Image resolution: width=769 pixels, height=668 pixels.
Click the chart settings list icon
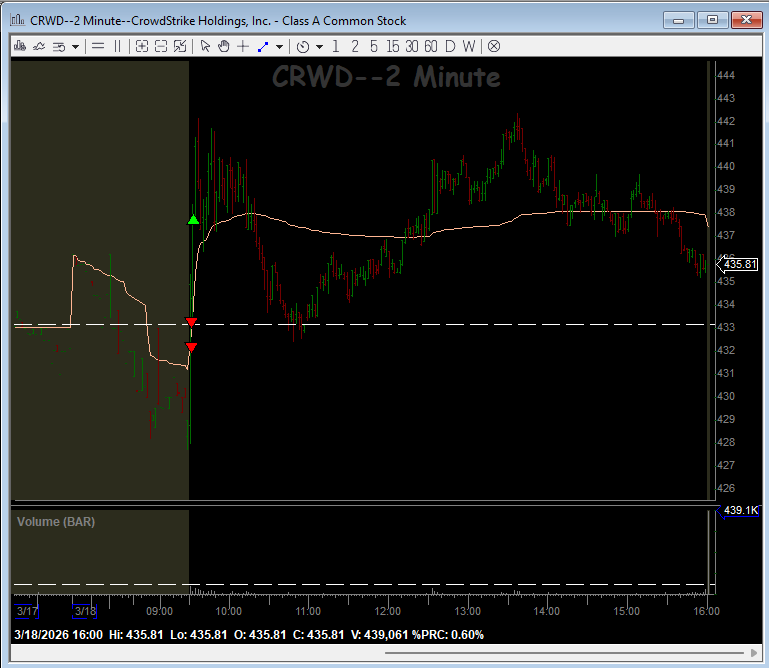59,47
